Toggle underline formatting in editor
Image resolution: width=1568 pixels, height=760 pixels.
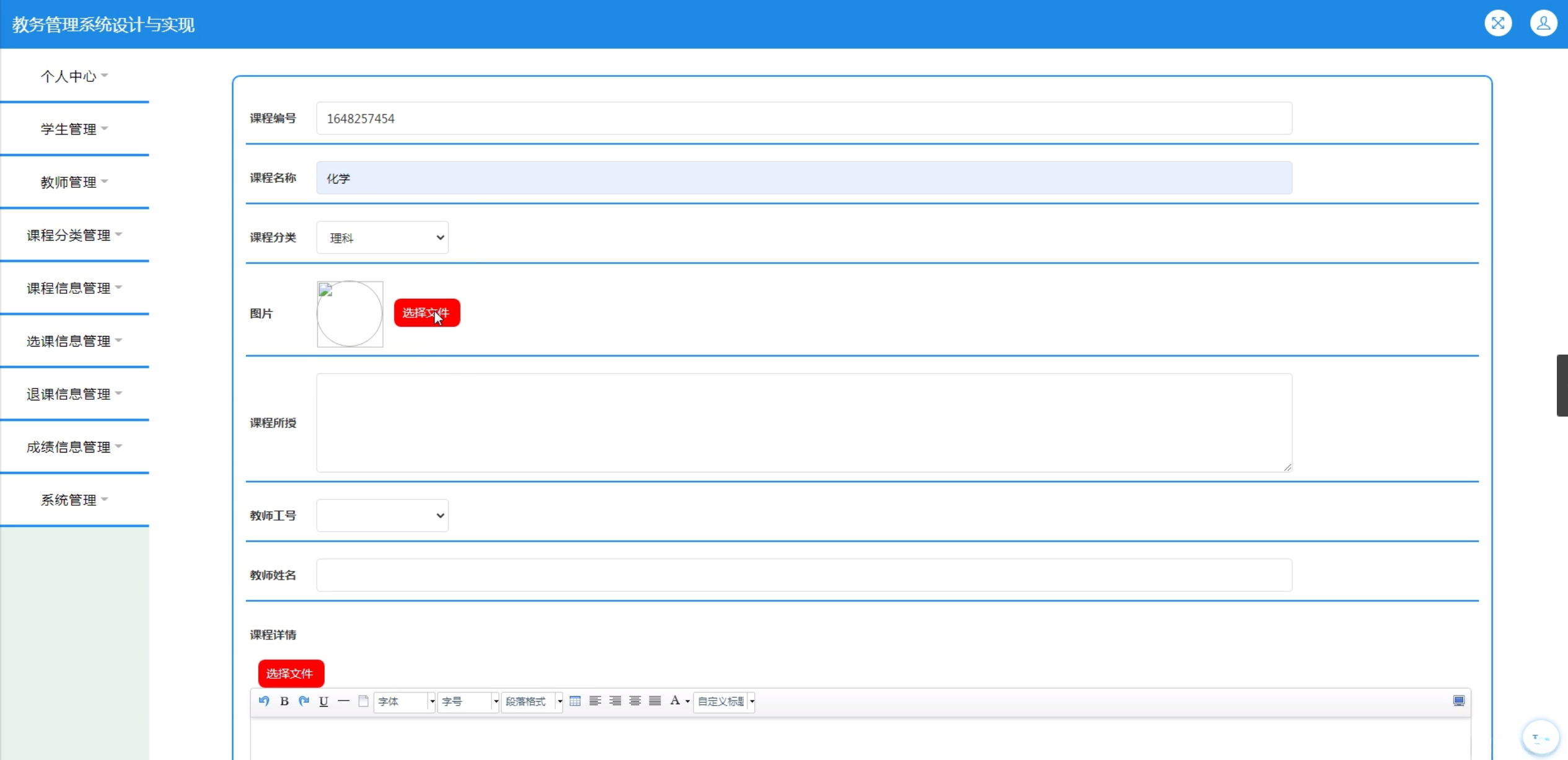324,701
